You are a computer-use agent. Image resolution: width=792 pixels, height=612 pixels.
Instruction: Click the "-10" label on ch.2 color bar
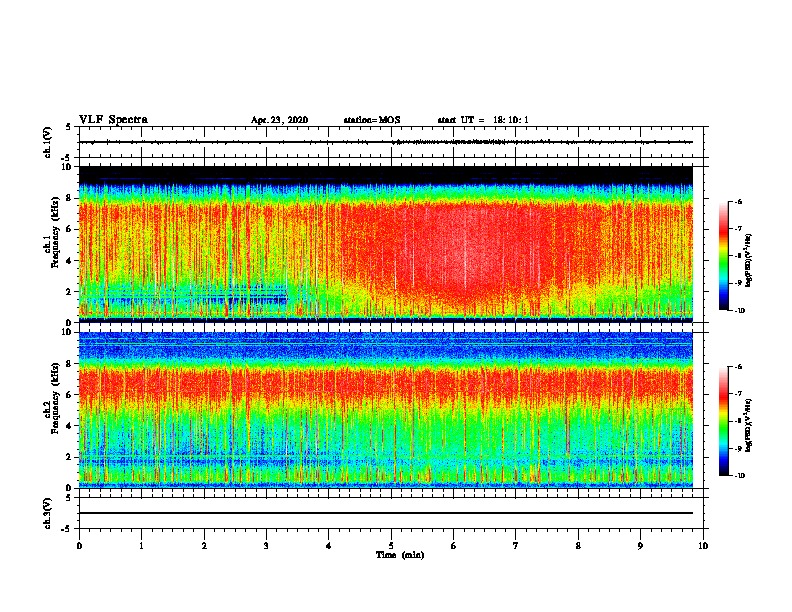click(x=739, y=475)
